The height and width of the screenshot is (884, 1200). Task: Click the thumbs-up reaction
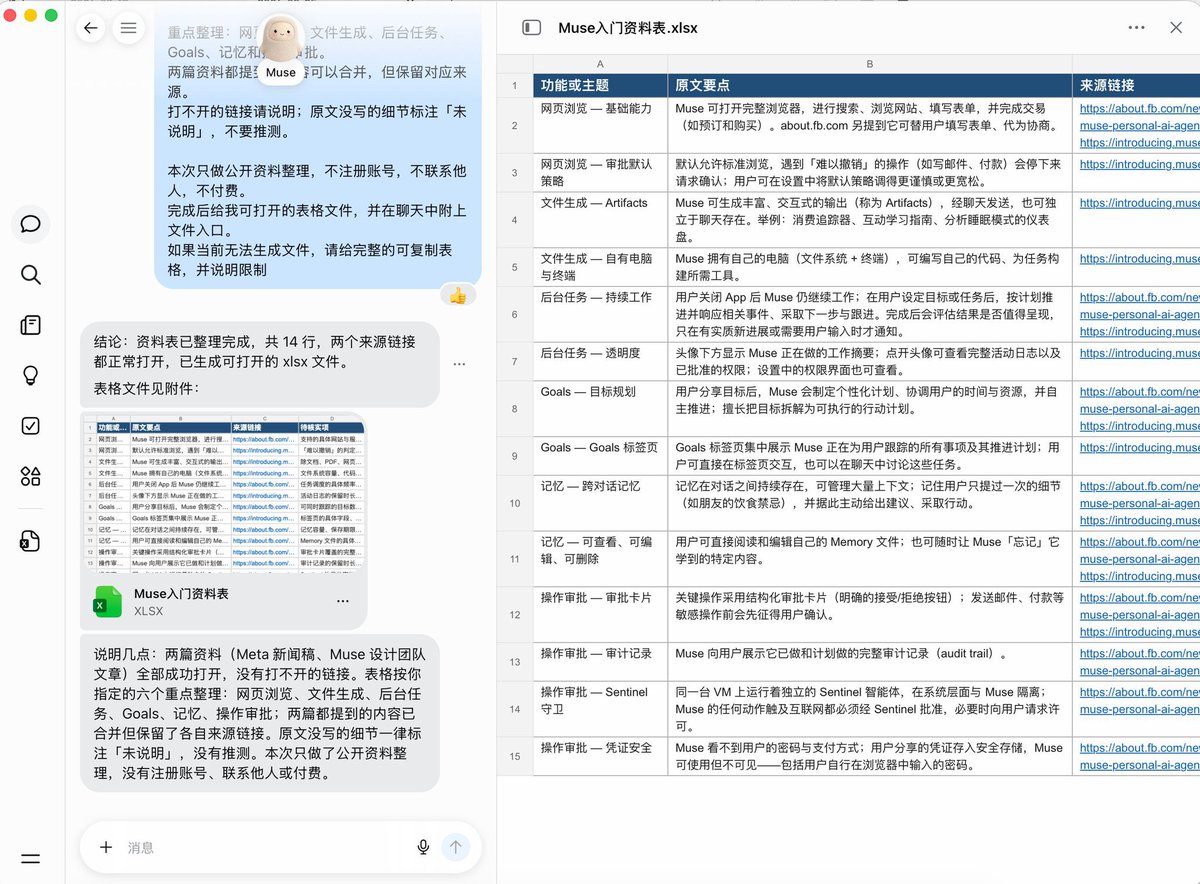point(458,296)
